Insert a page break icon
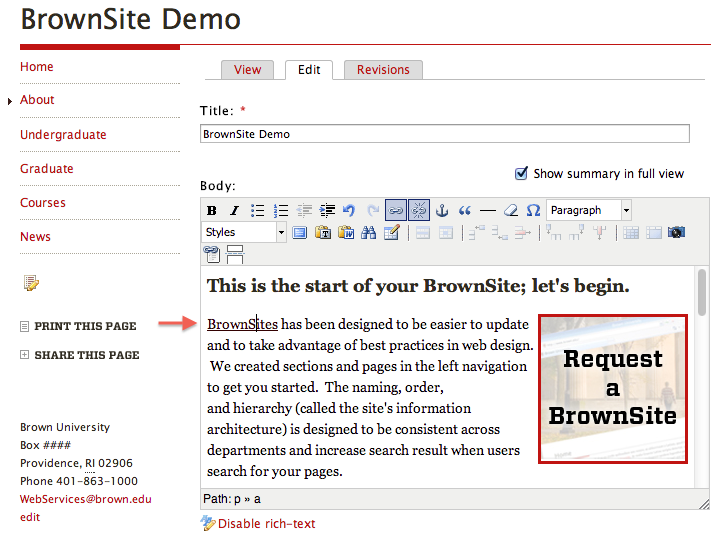Screen dimensions: 721x533 coord(235,254)
